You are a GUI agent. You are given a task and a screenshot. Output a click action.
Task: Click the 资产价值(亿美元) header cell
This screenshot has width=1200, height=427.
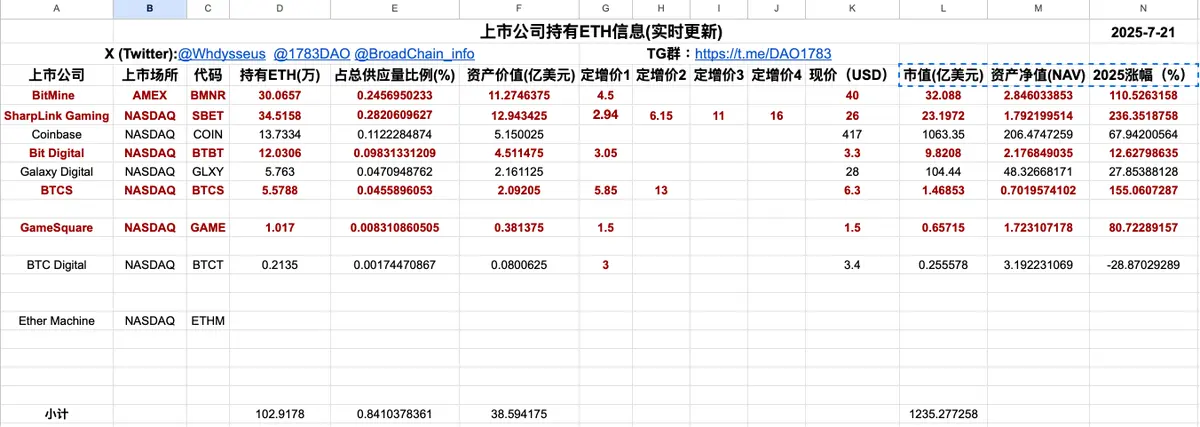pos(519,75)
